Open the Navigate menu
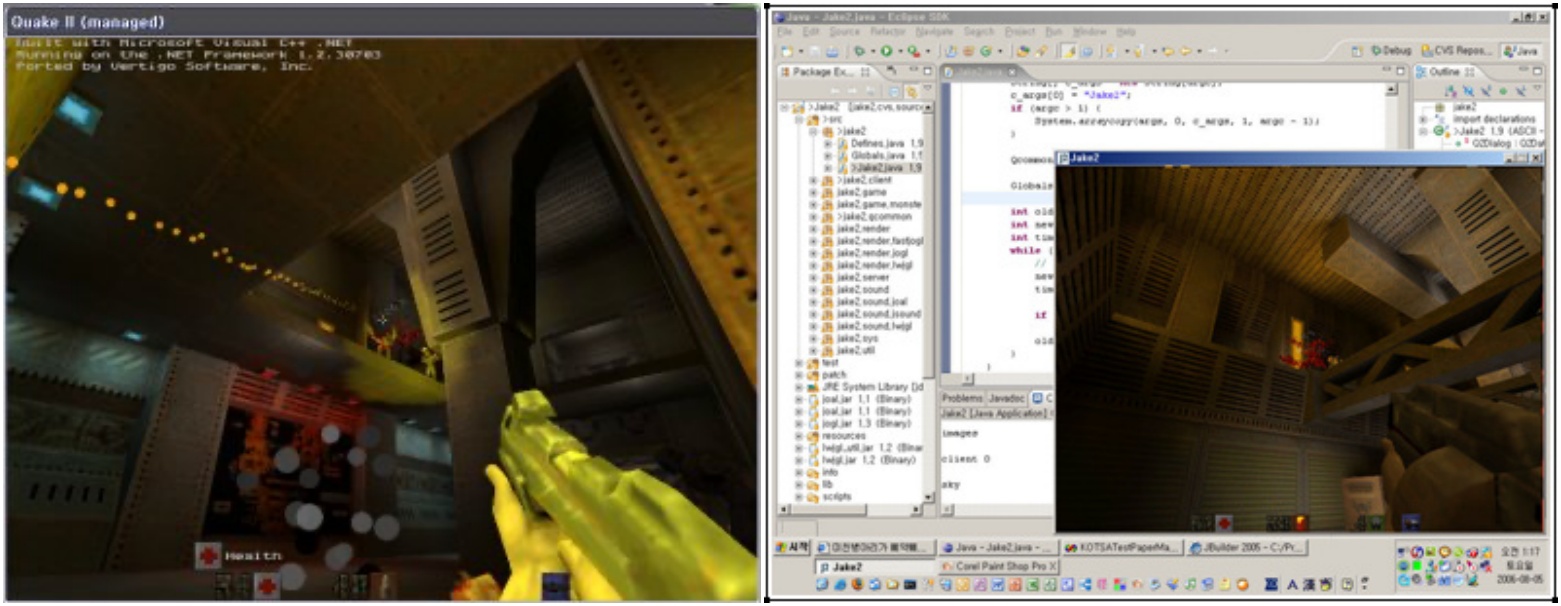Image resolution: width=1561 pixels, height=606 pixels. tap(935, 32)
